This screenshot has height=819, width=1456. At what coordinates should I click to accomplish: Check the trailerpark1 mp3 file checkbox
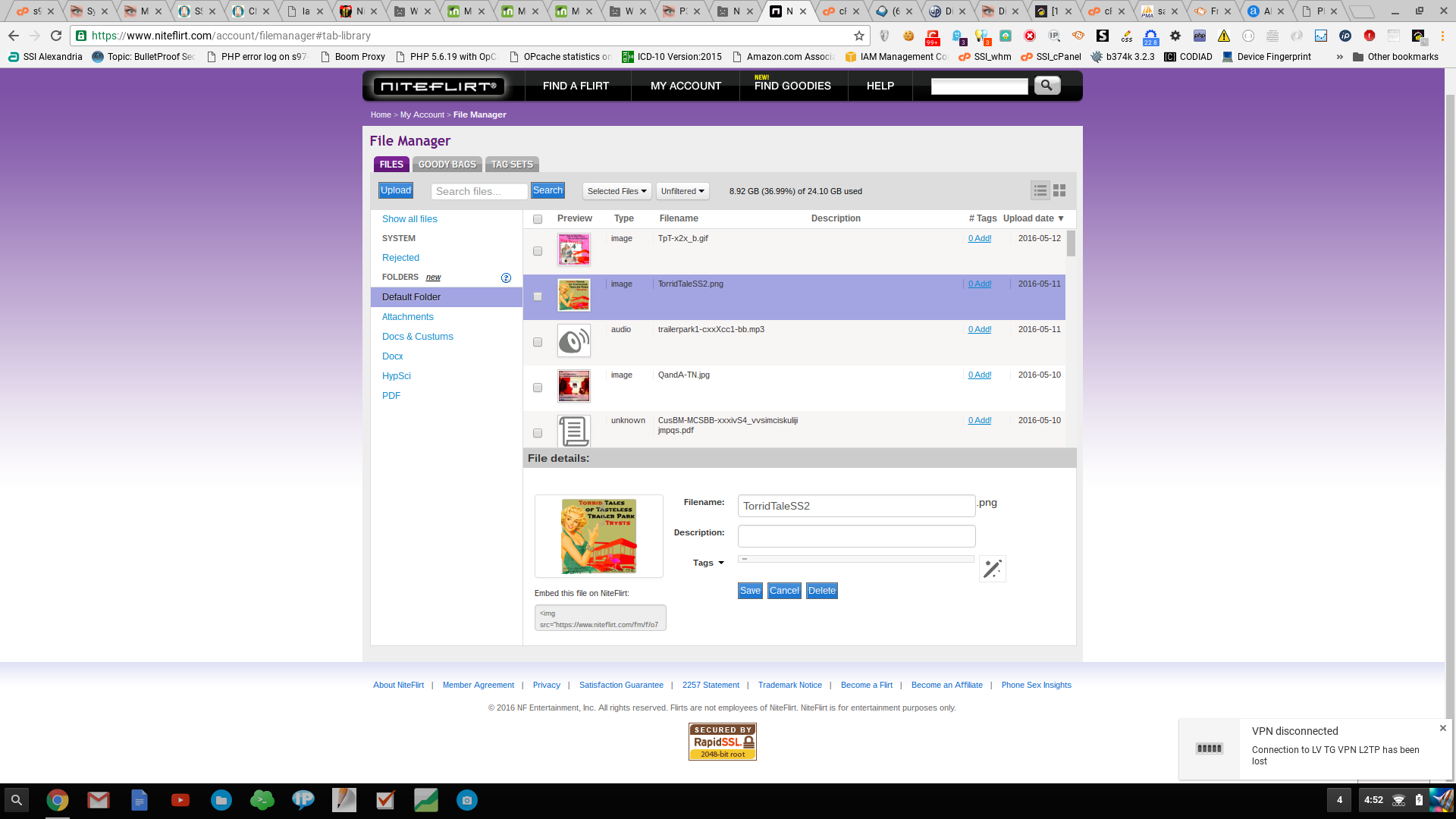tap(538, 342)
